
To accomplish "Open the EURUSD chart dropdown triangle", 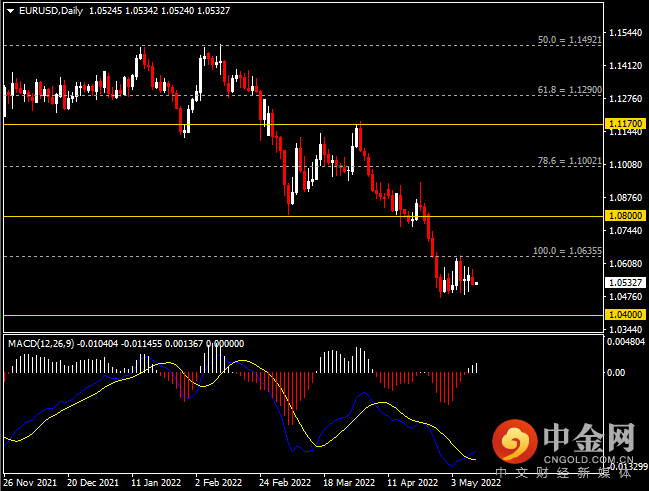I will 11,11.
